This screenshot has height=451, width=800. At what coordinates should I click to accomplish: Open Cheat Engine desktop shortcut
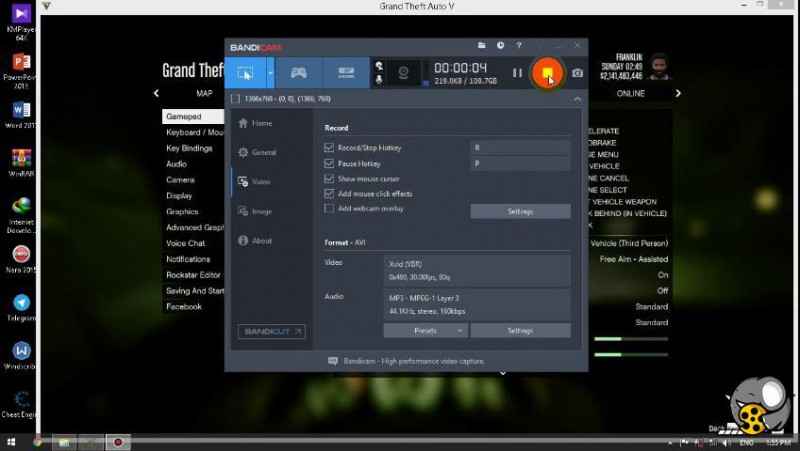click(21, 404)
